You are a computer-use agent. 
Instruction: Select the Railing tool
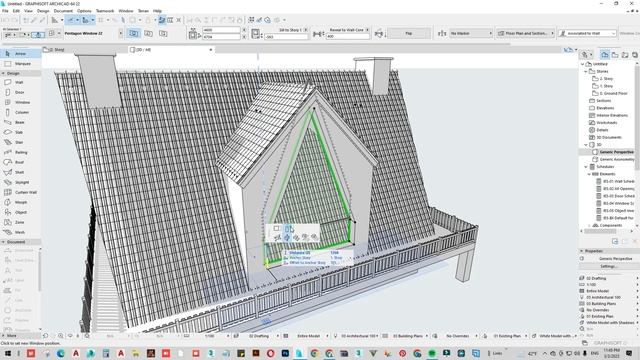[x=20, y=152]
